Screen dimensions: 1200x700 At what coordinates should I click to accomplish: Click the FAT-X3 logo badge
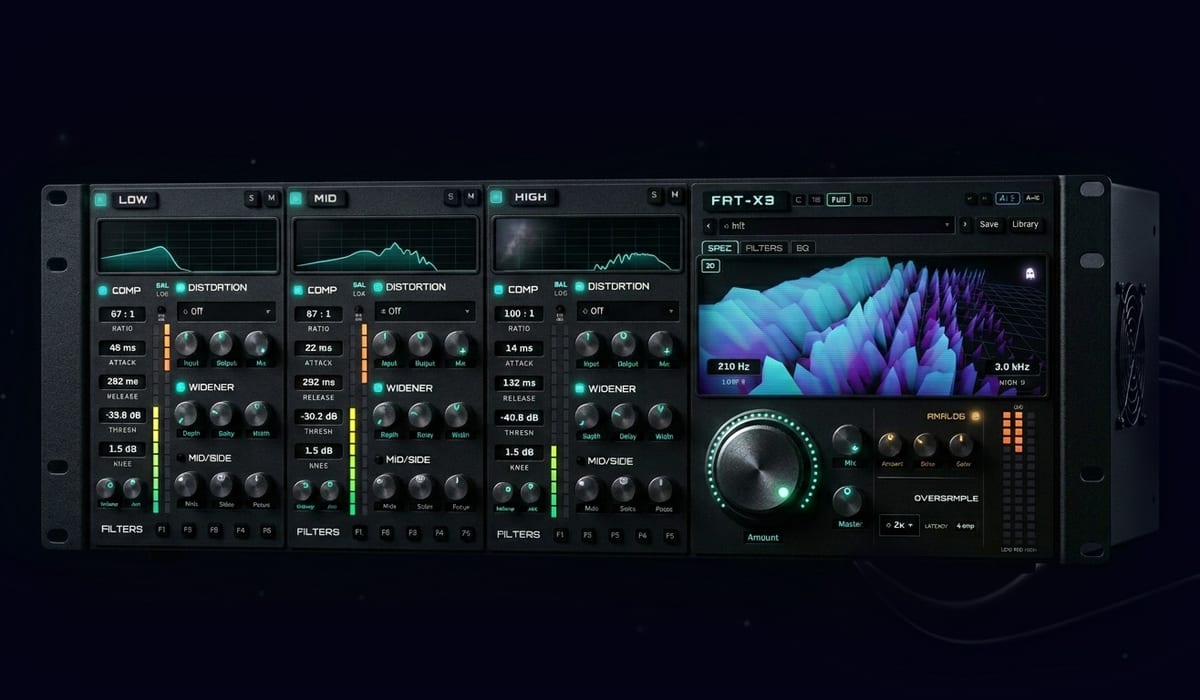(744, 199)
